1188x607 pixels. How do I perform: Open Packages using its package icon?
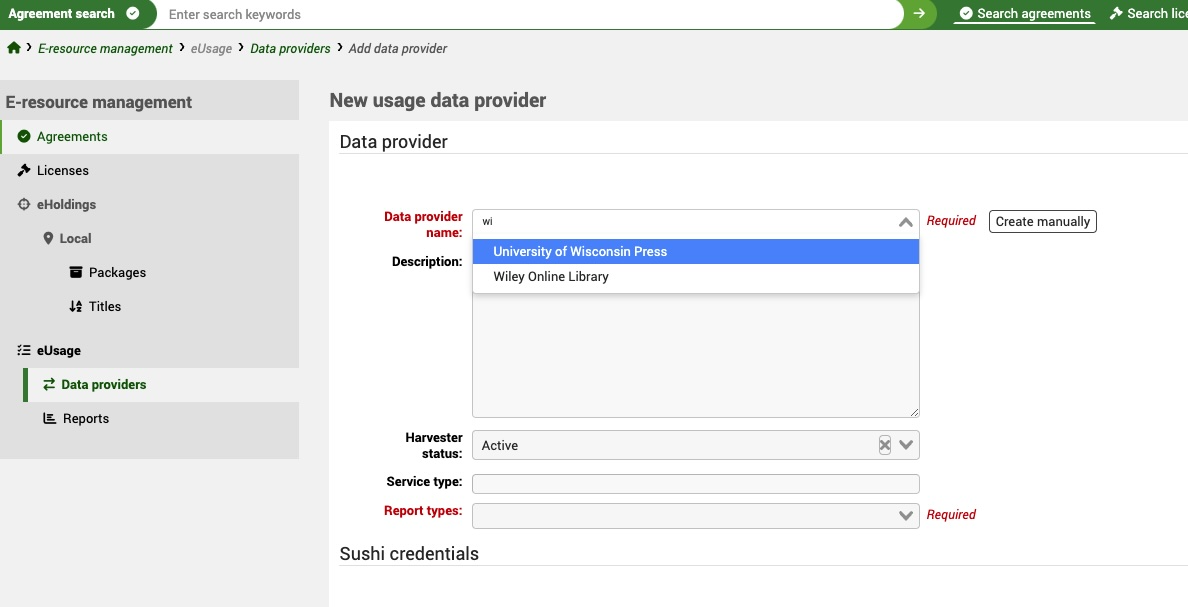pos(75,272)
